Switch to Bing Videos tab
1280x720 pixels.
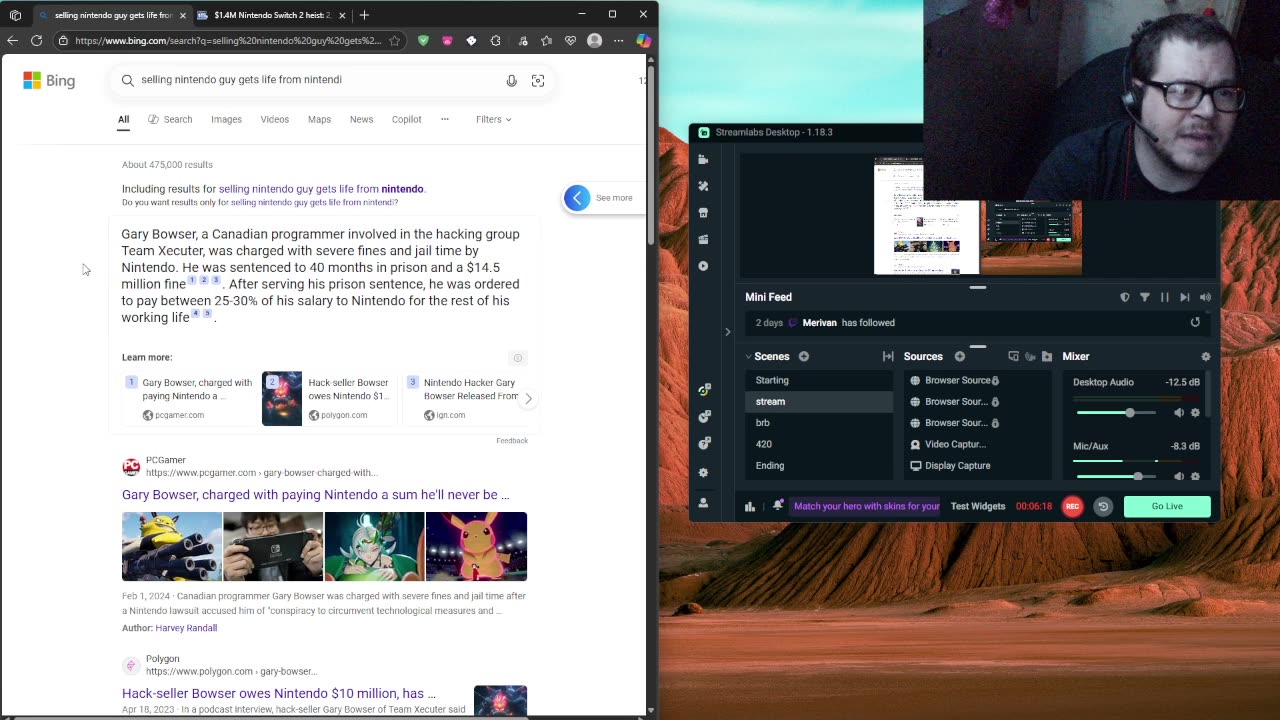click(275, 119)
